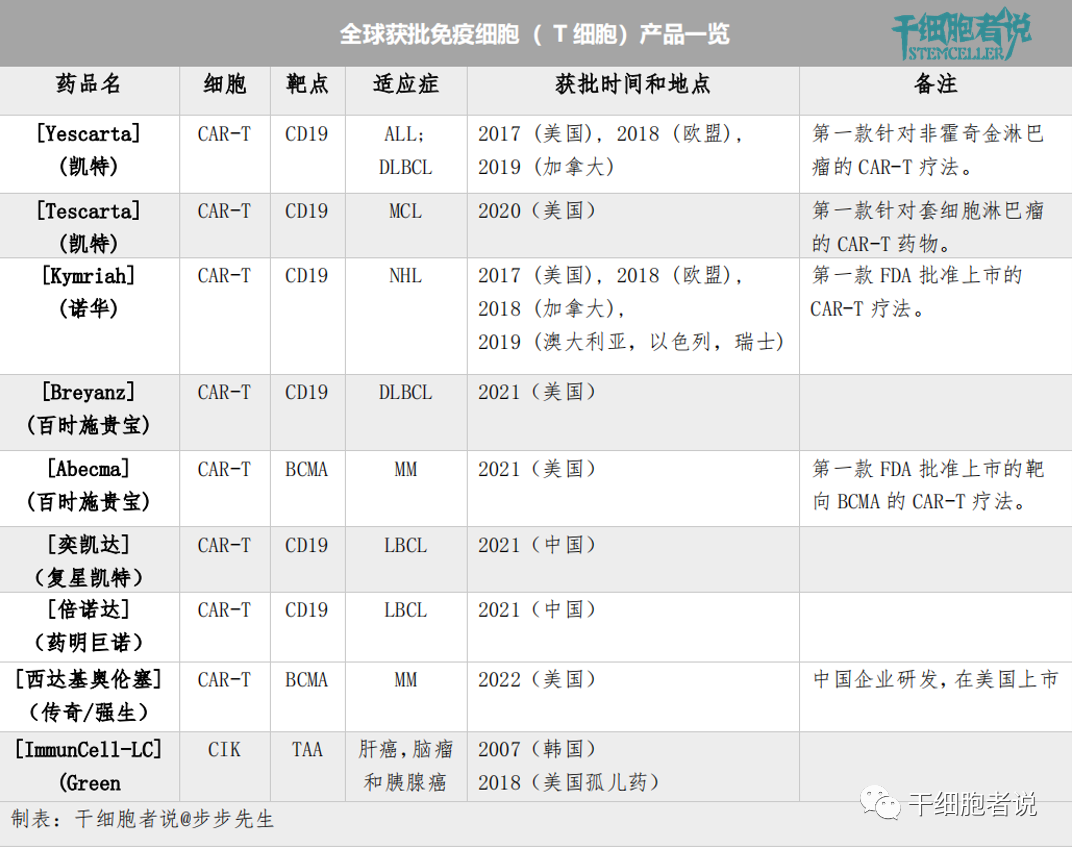
Task: Select note 第一款针对套细胞淋巴瘤的CAR-T药物
Action: click(x=928, y=227)
